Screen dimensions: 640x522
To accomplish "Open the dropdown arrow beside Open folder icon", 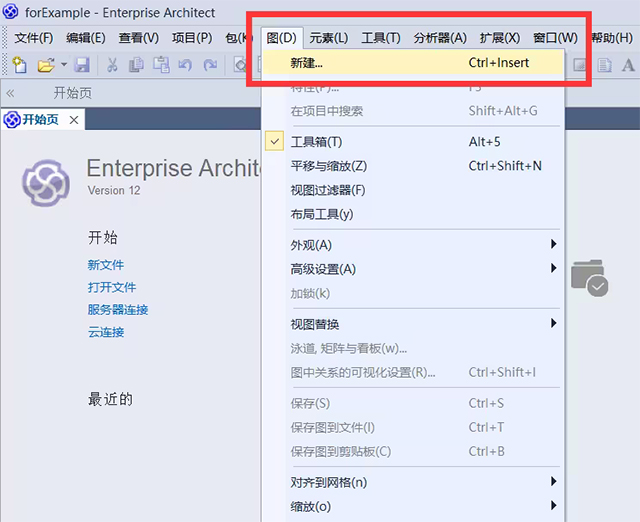I will coord(64,64).
